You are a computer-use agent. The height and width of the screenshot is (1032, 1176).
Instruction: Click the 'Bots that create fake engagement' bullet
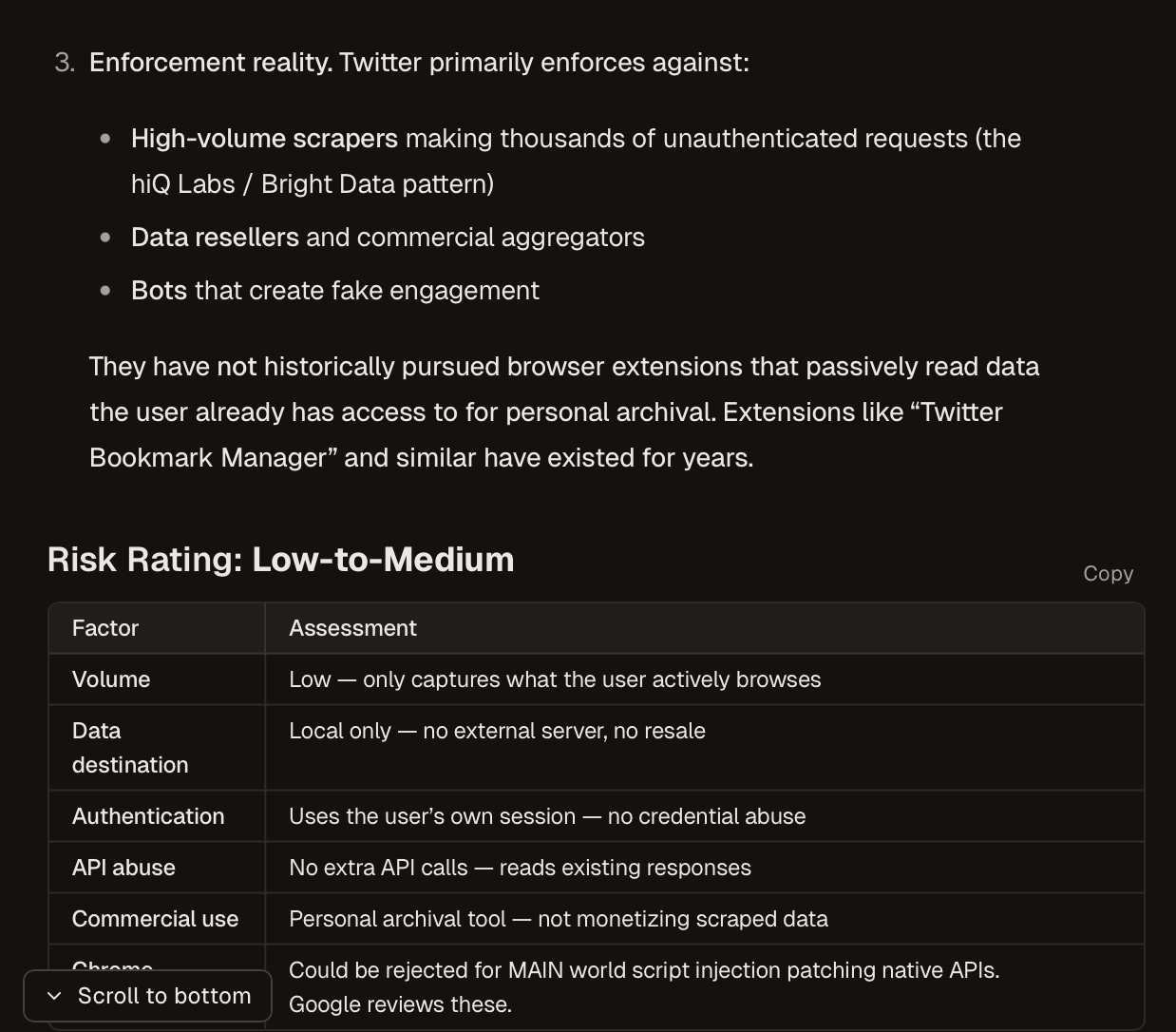[x=334, y=291]
